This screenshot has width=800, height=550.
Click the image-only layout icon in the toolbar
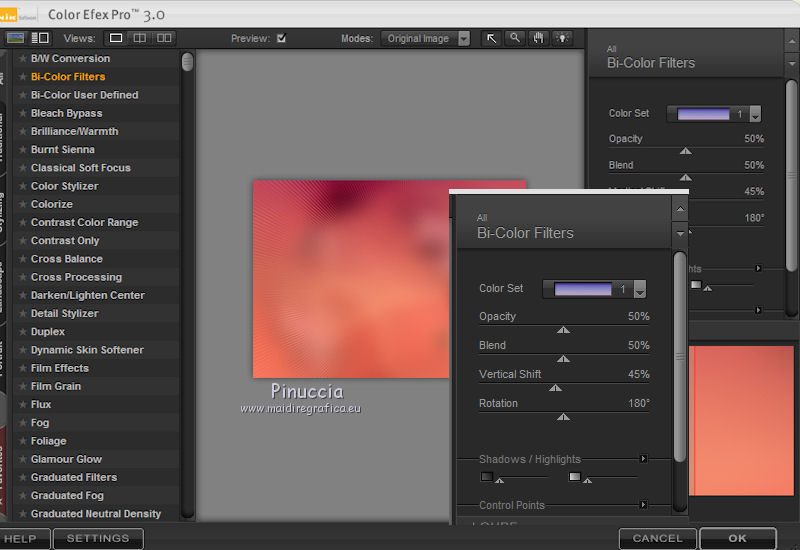(x=15, y=38)
